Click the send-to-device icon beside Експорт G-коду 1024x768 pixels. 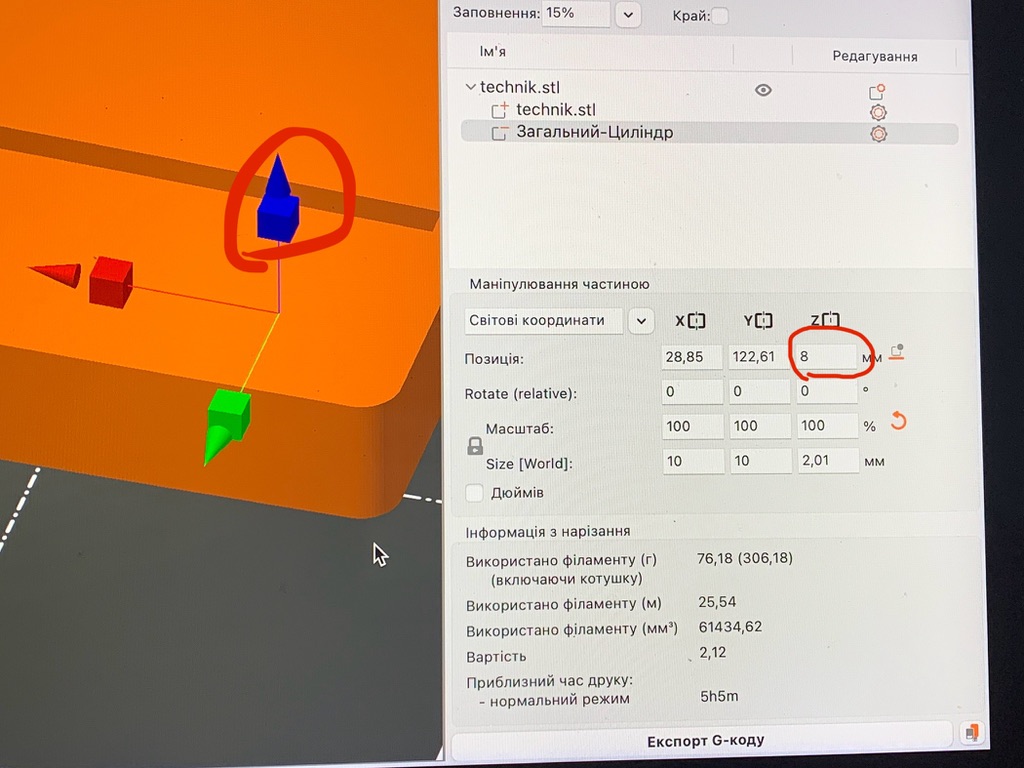[x=971, y=733]
